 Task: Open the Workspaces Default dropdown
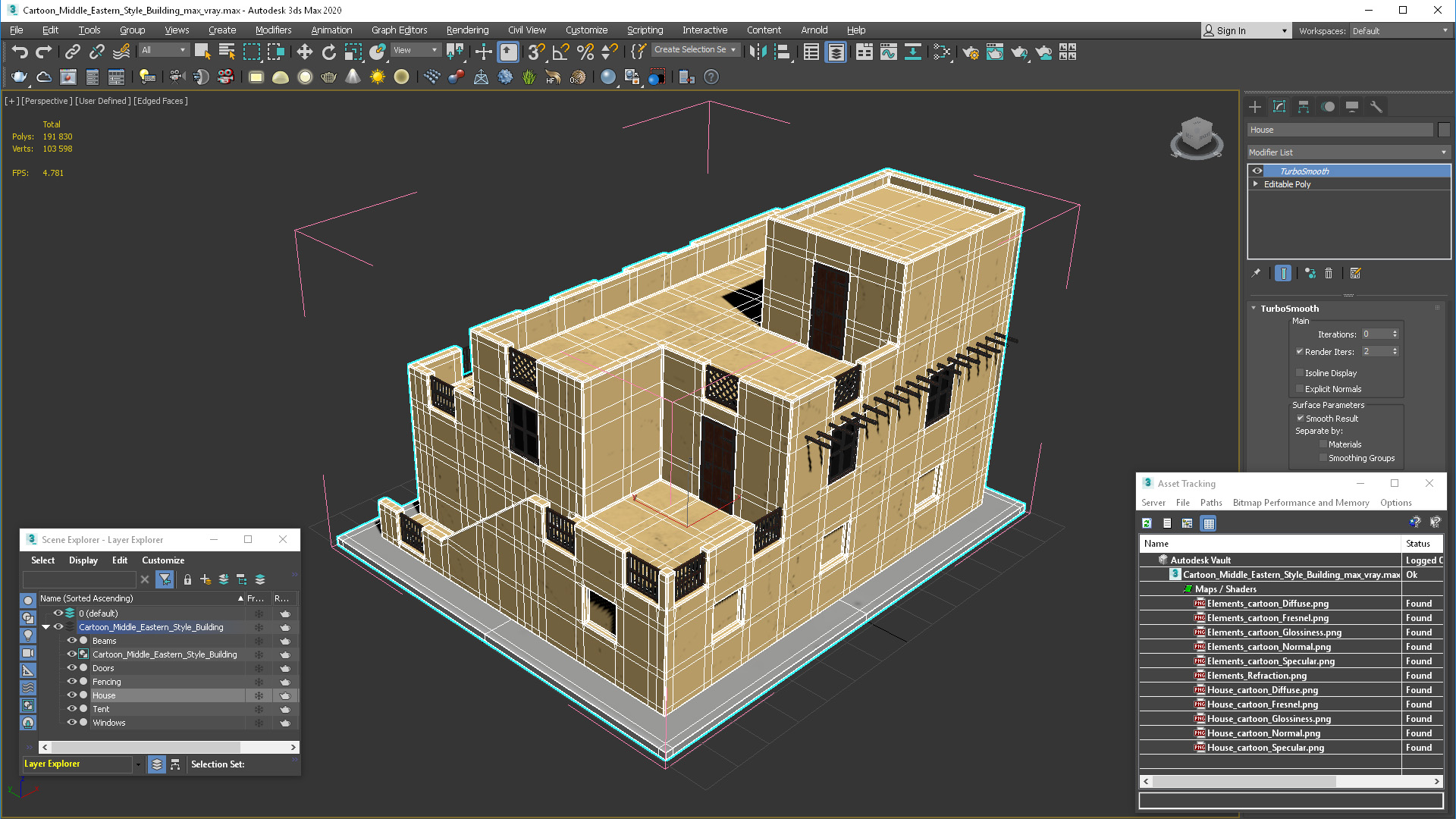1400,31
